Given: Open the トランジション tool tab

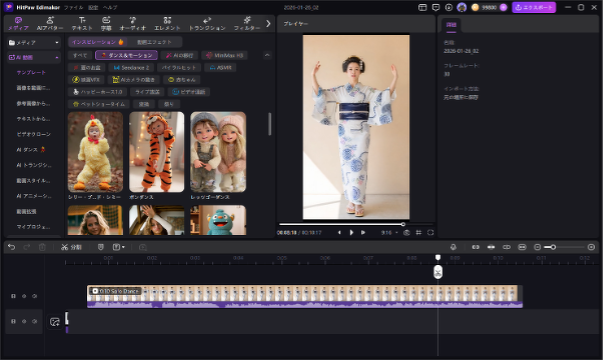Looking at the screenshot, I should point(207,23).
